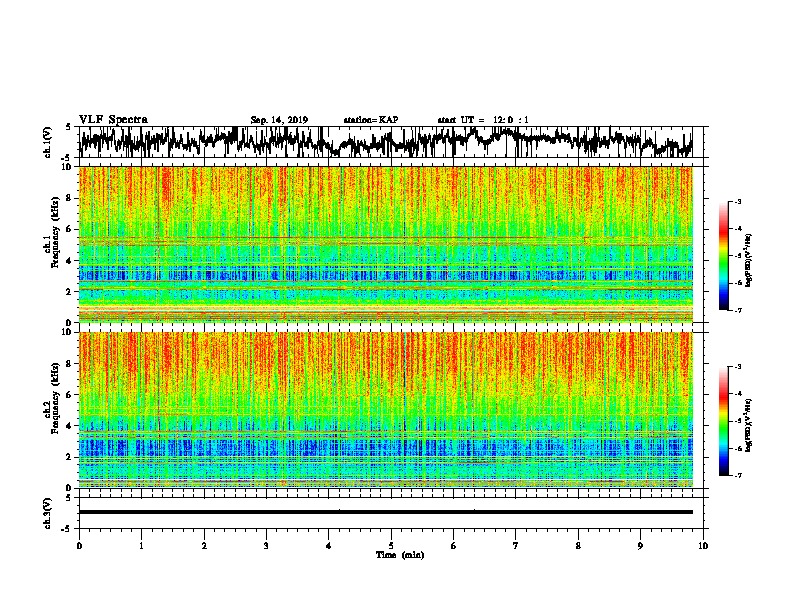Click the ch.1 colorbar 'log(PSD)' label

(x=749, y=261)
